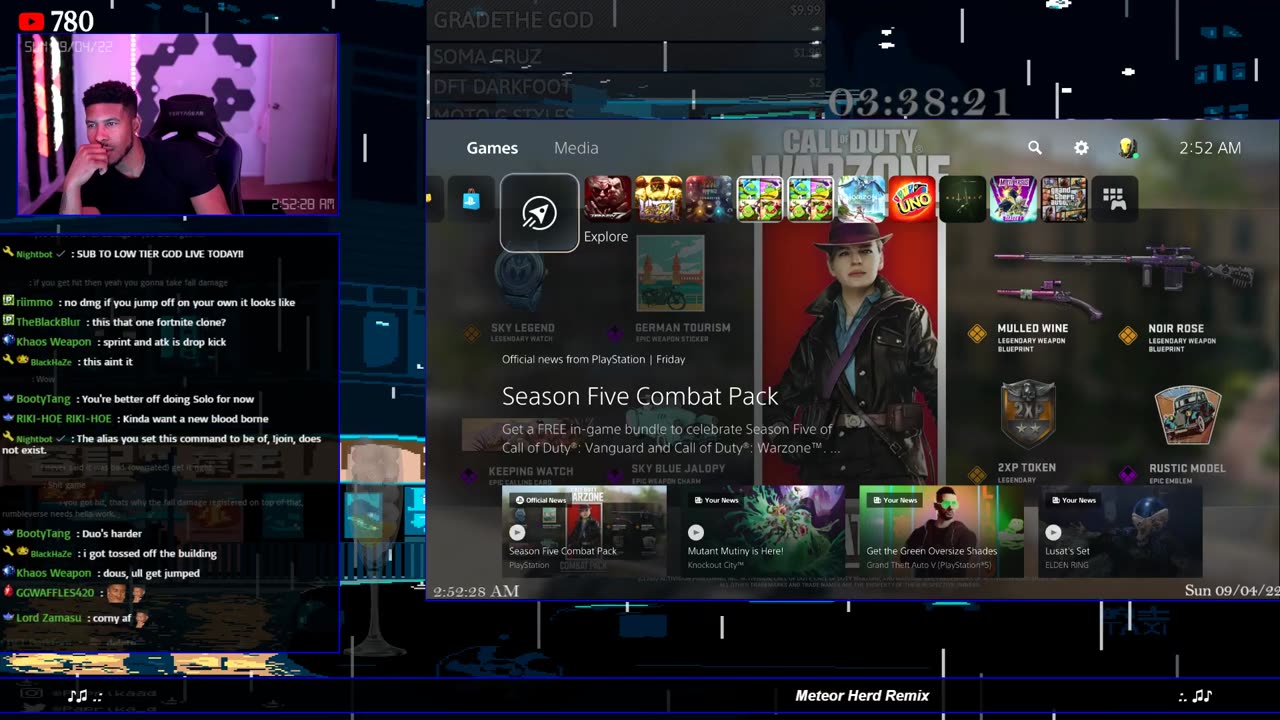Open the Ultra Street Fighter IV tile
The width and height of the screenshot is (1280, 720).
tap(659, 199)
